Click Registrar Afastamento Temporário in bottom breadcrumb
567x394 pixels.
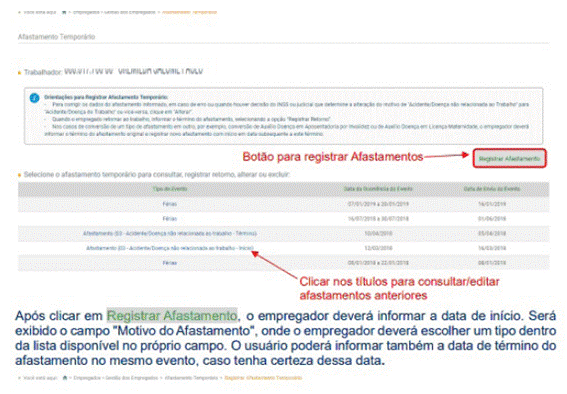(x=263, y=378)
